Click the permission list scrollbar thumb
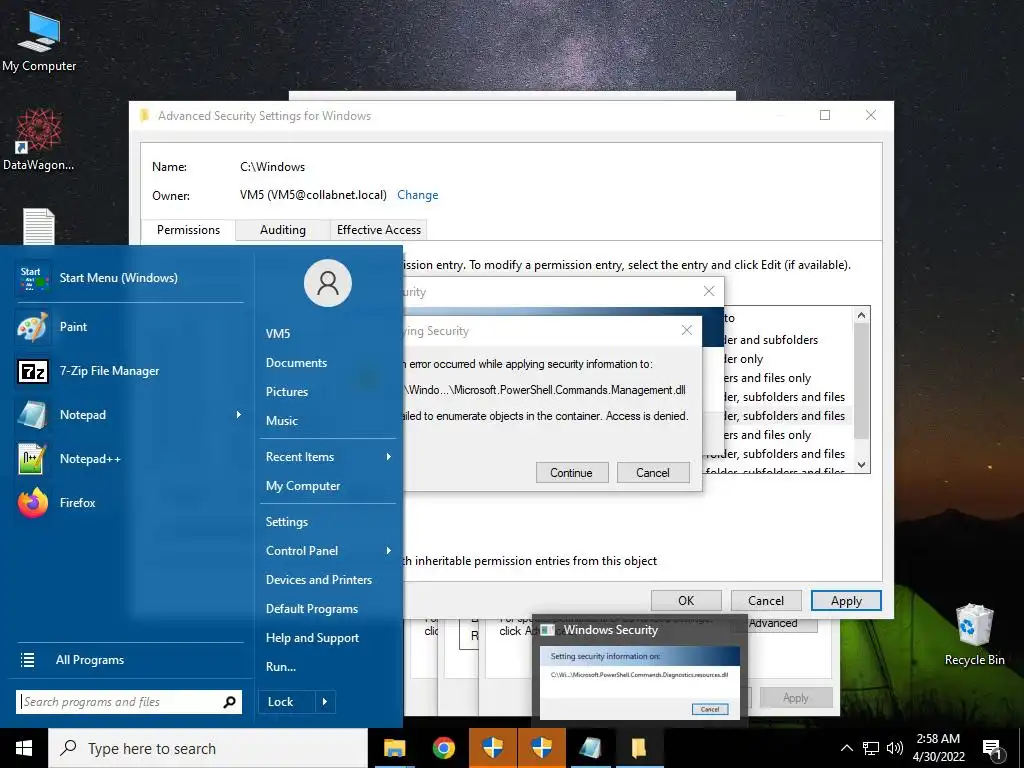Viewport: 1024px width, 768px height. point(861,382)
